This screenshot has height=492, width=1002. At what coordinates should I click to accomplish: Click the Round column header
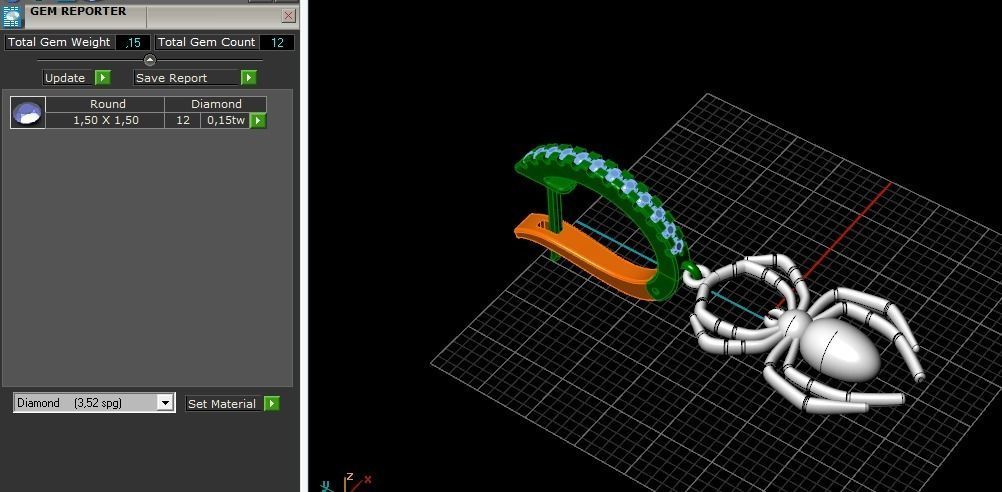105,104
